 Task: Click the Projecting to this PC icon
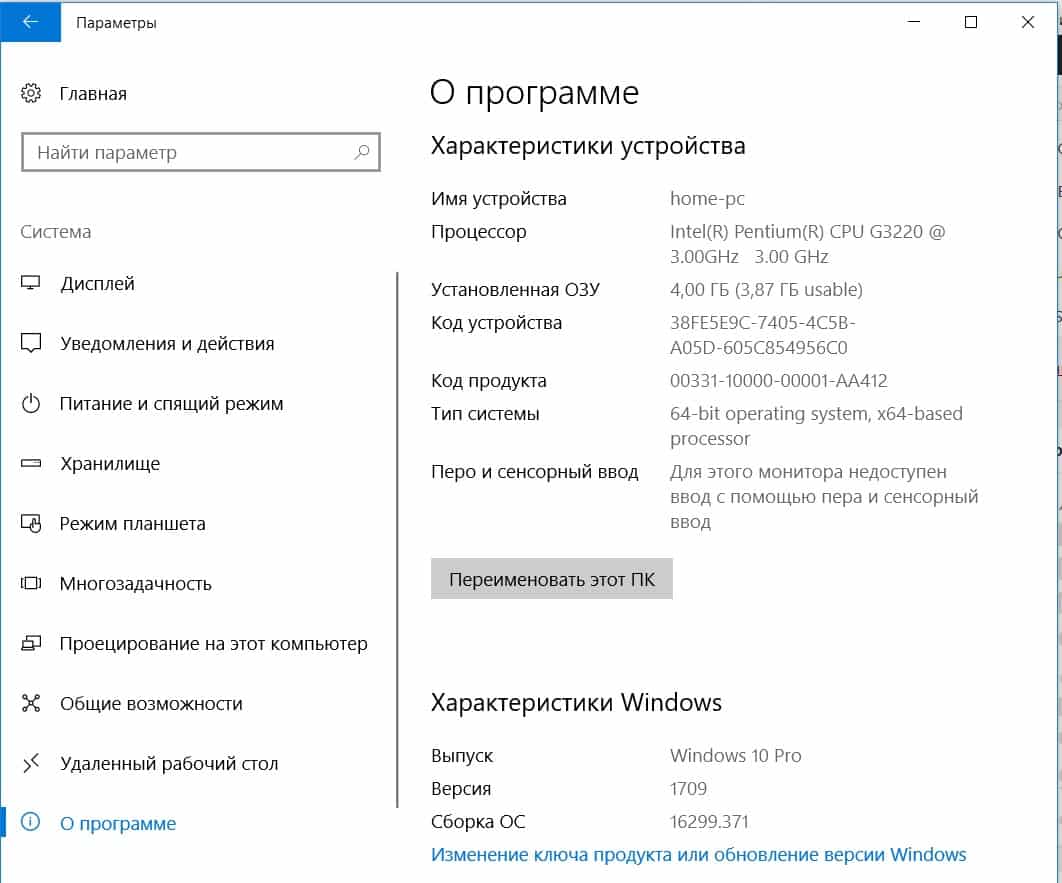point(31,644)
